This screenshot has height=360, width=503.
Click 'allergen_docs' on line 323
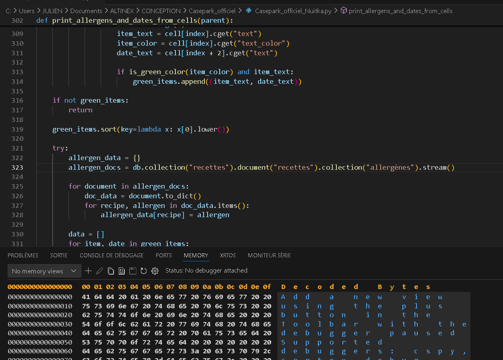(x=94, y=167)
